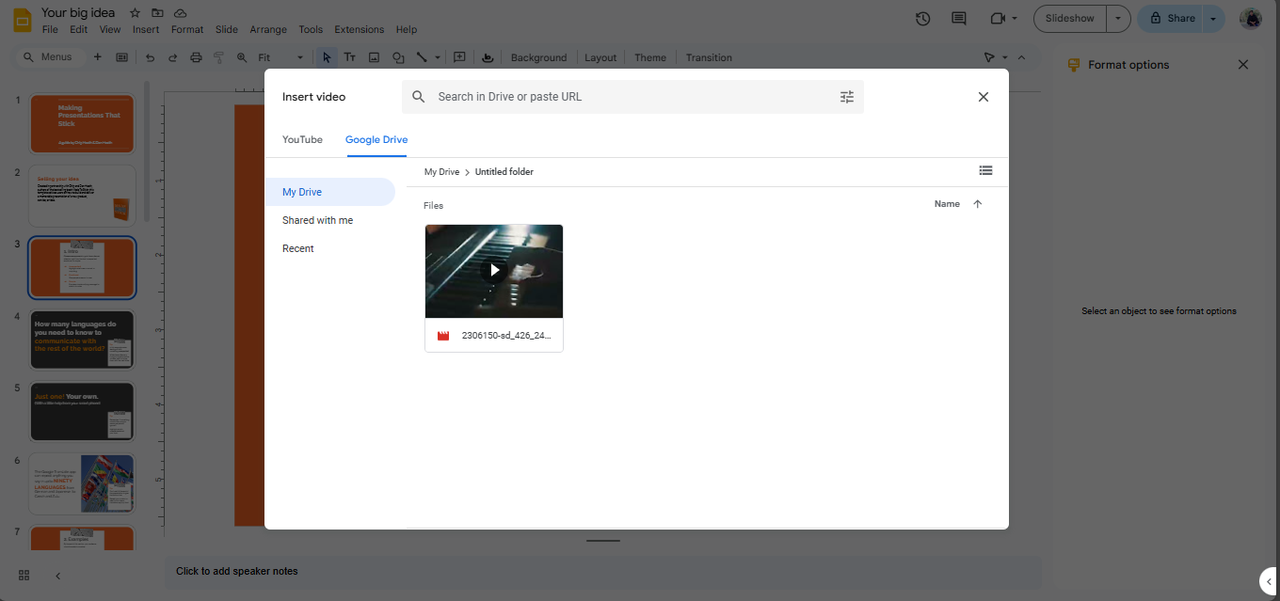Open the Transition panel

point(709,58)
